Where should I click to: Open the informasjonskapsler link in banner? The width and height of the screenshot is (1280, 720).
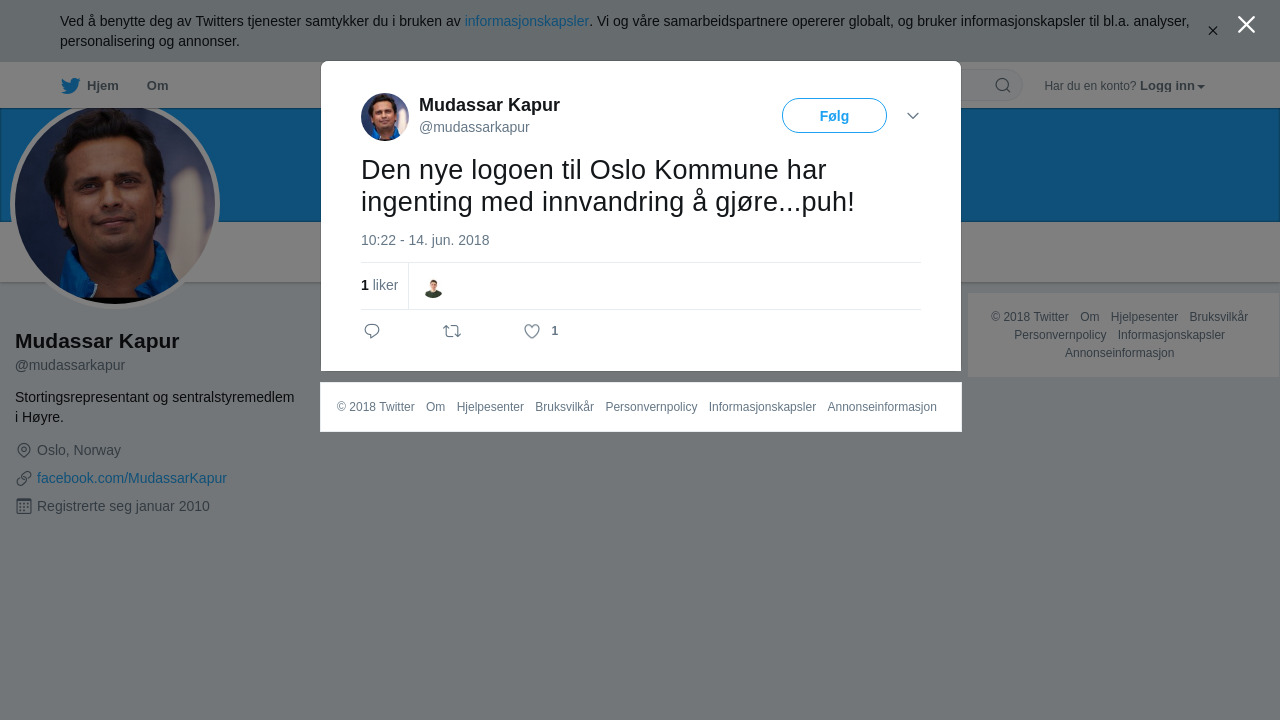[527, 21]
